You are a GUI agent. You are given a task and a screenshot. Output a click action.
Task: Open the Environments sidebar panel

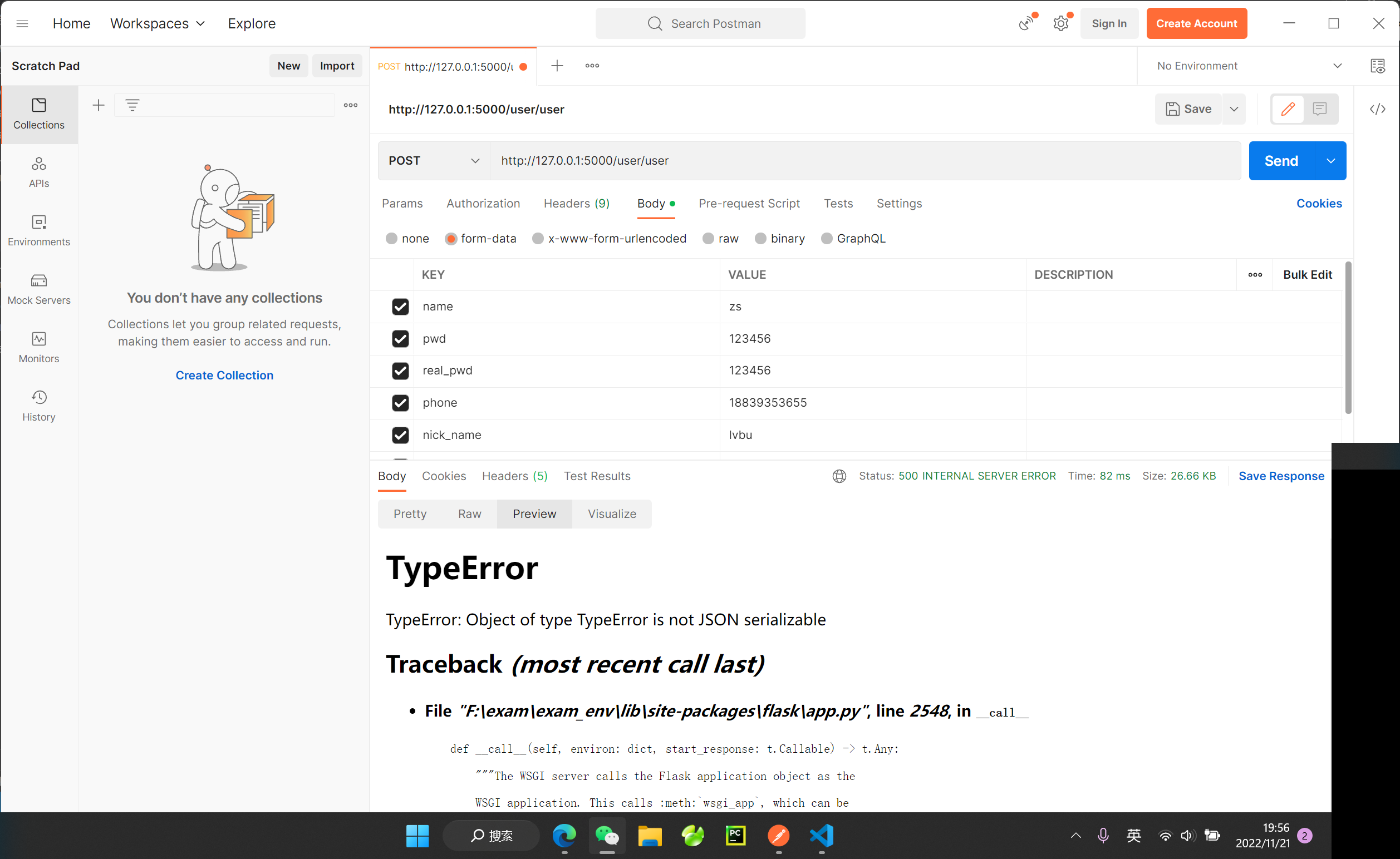point(38,231)
